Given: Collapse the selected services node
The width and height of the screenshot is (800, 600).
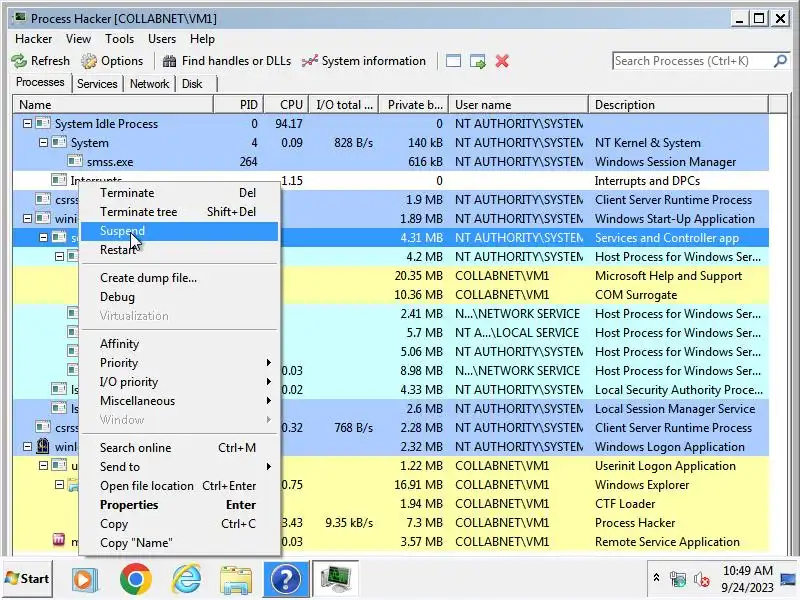Looking at the screenshot, I should 43,237.
